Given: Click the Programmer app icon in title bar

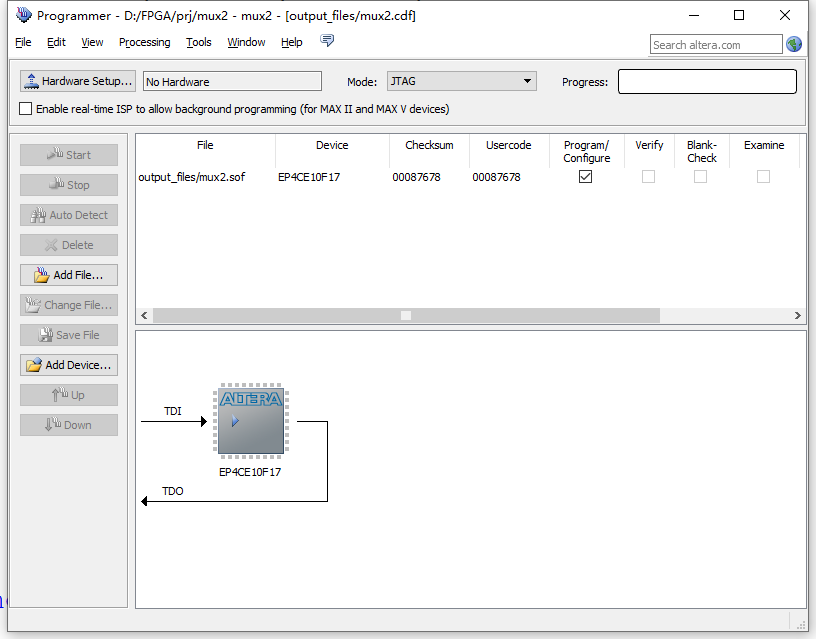Looking at the screenshot, I should [x=23, y=15].
